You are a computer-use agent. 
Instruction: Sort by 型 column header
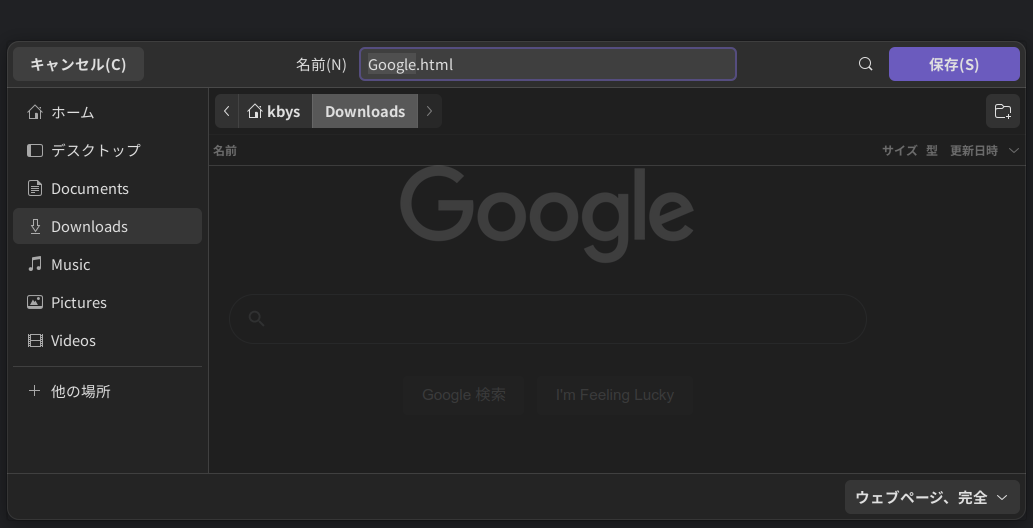click(932, 151)
